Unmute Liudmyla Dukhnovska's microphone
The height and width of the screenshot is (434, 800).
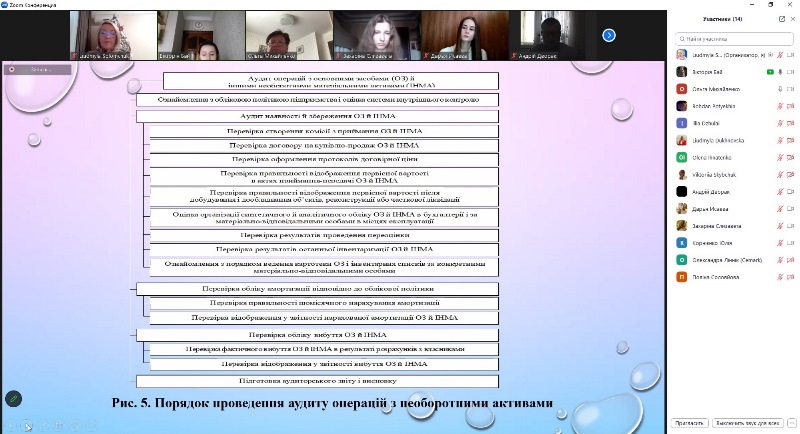click(x=780, y=140)
